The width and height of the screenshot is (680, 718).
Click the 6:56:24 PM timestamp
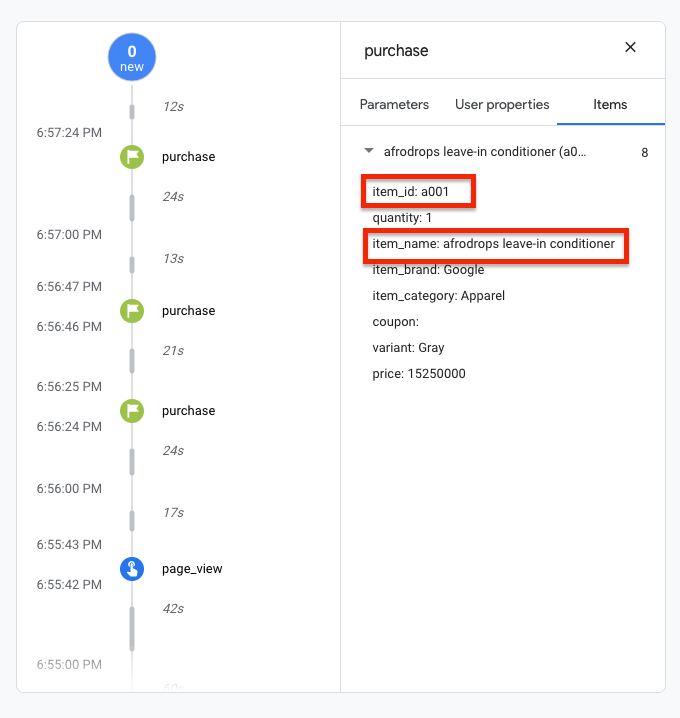click(x=69, y=426)
